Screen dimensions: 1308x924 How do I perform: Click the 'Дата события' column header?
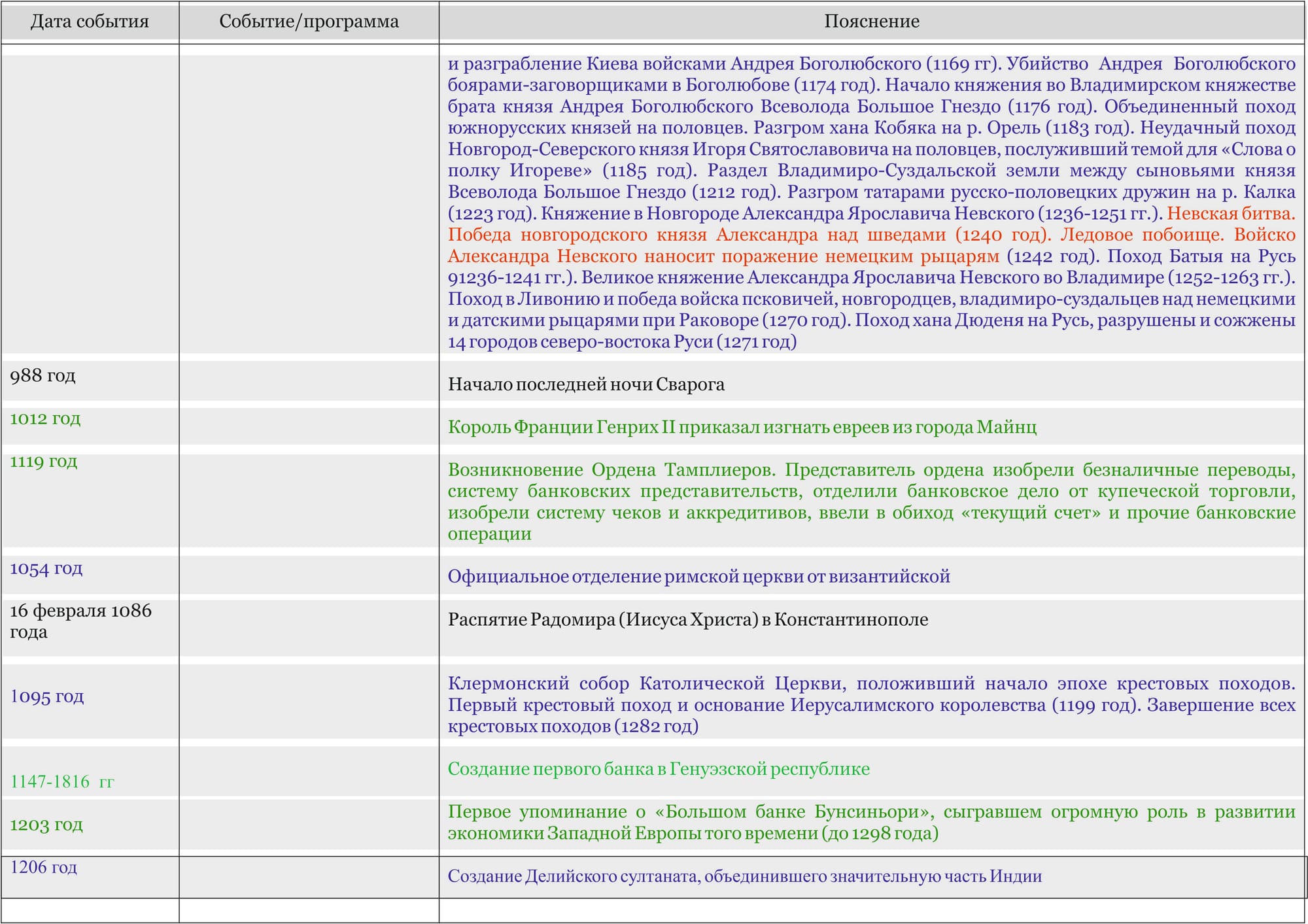[x=90, y=22]
